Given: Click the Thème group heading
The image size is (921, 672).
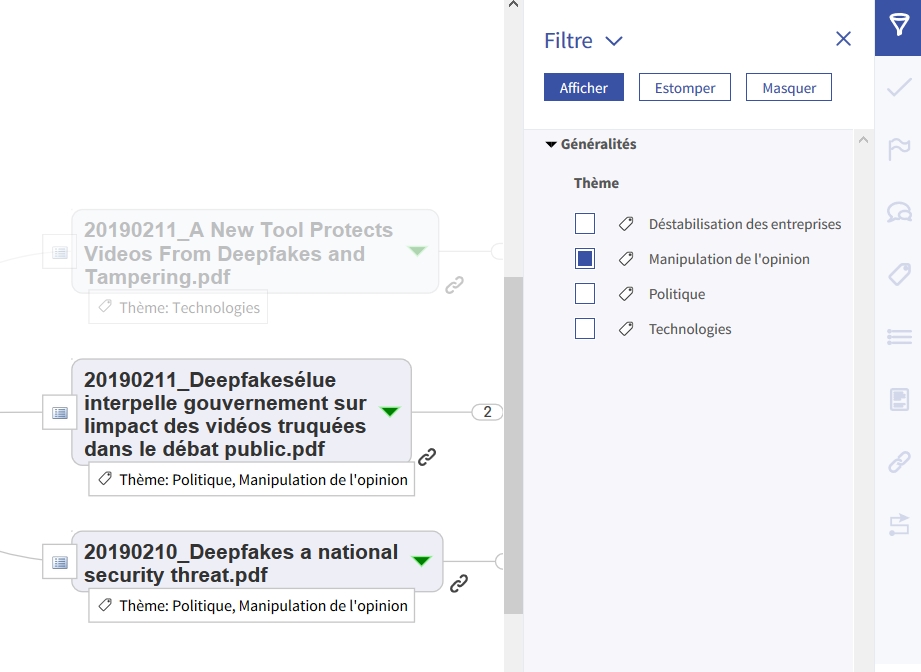Looking at the screenshot, I should [x=596, y=183].
